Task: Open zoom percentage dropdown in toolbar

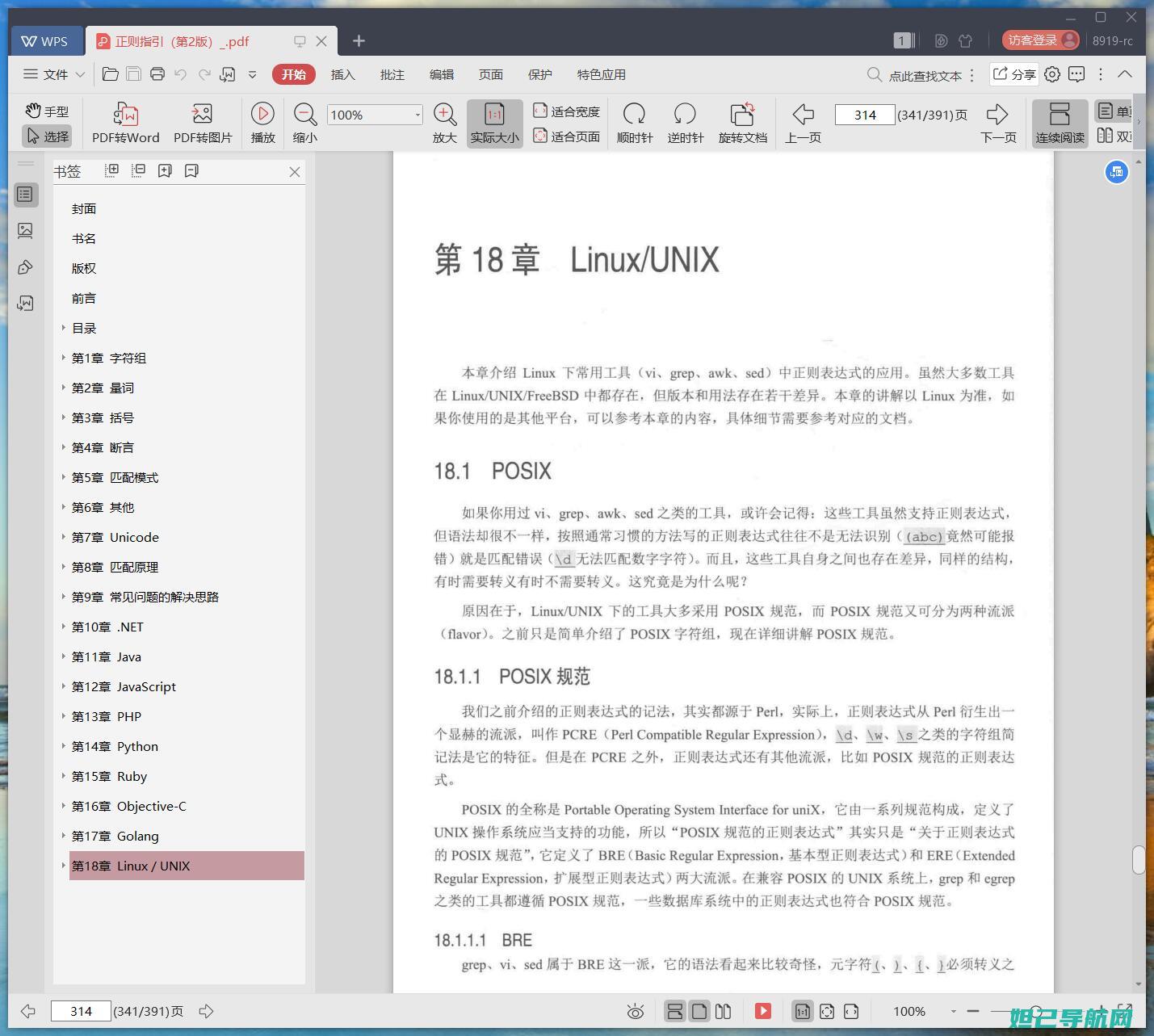Action: (x=418, y=115)
